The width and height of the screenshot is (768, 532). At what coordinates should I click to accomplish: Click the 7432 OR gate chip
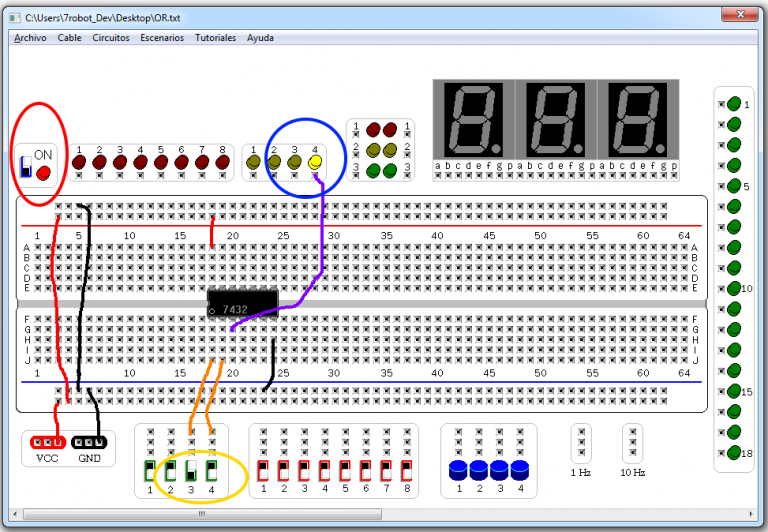pyautogui.click(x=242, y=303)
